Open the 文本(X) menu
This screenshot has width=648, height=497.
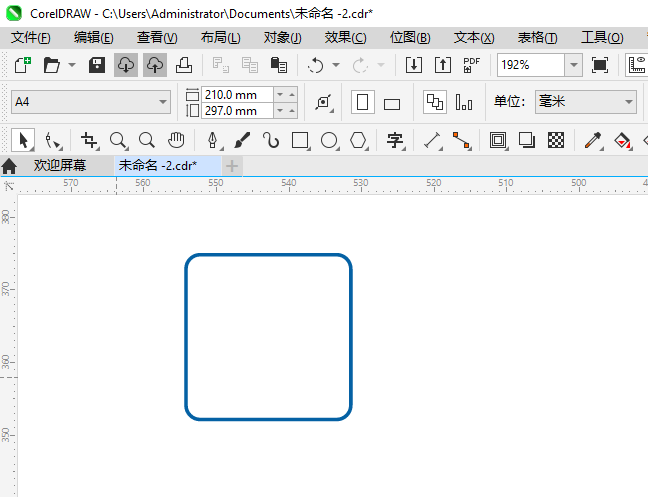474,38
